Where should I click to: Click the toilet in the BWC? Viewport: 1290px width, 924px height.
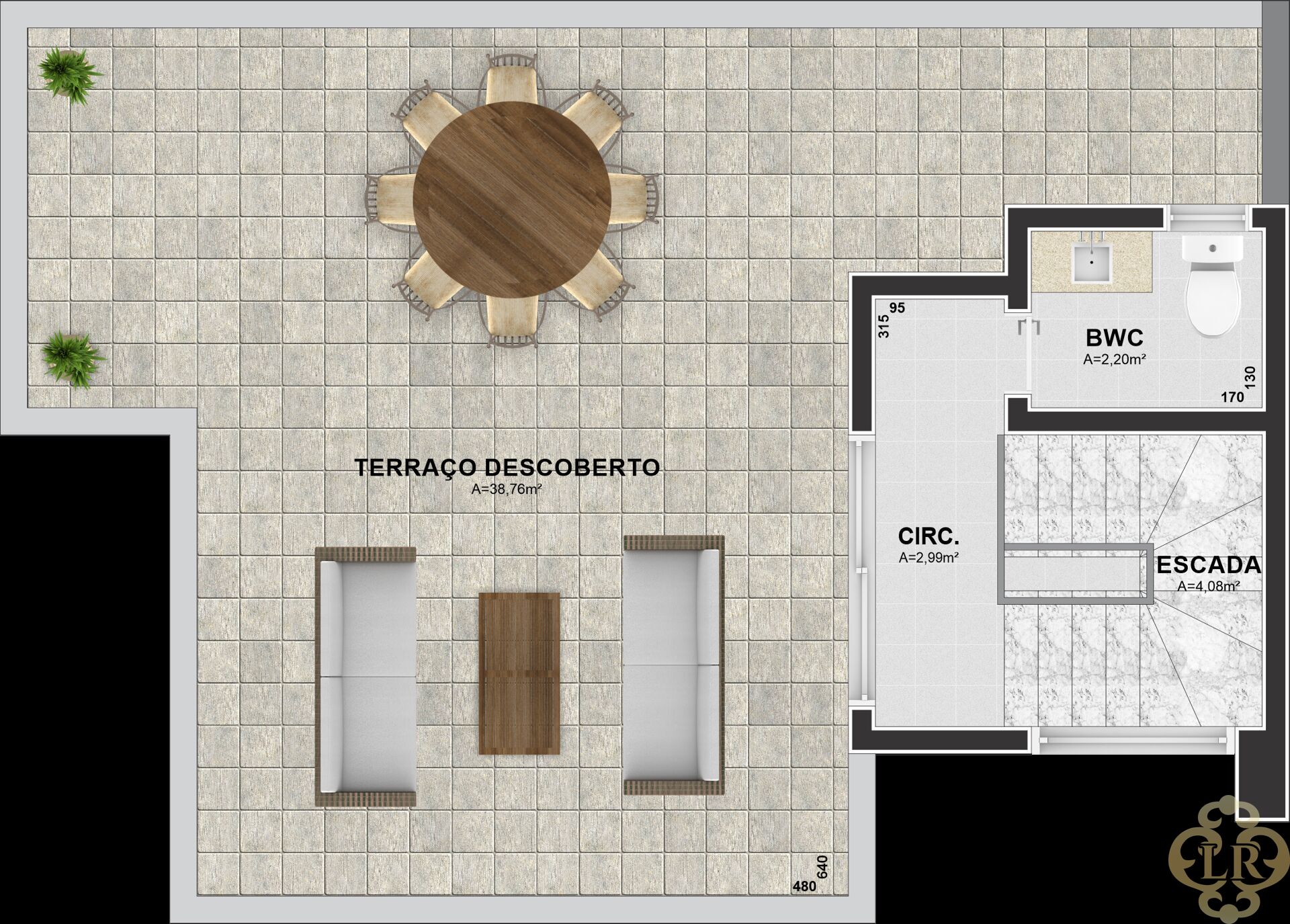tap(1212, 286)
